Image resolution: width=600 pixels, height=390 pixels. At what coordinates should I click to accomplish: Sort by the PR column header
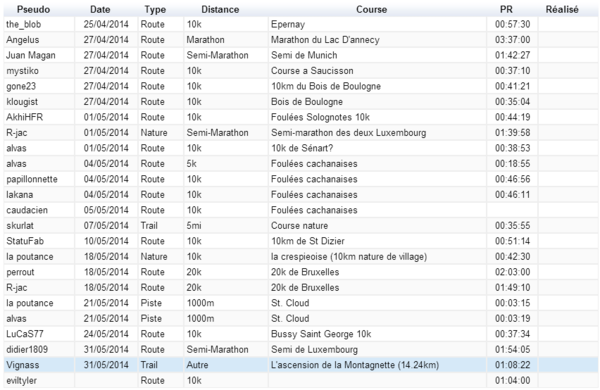point(506,9)
